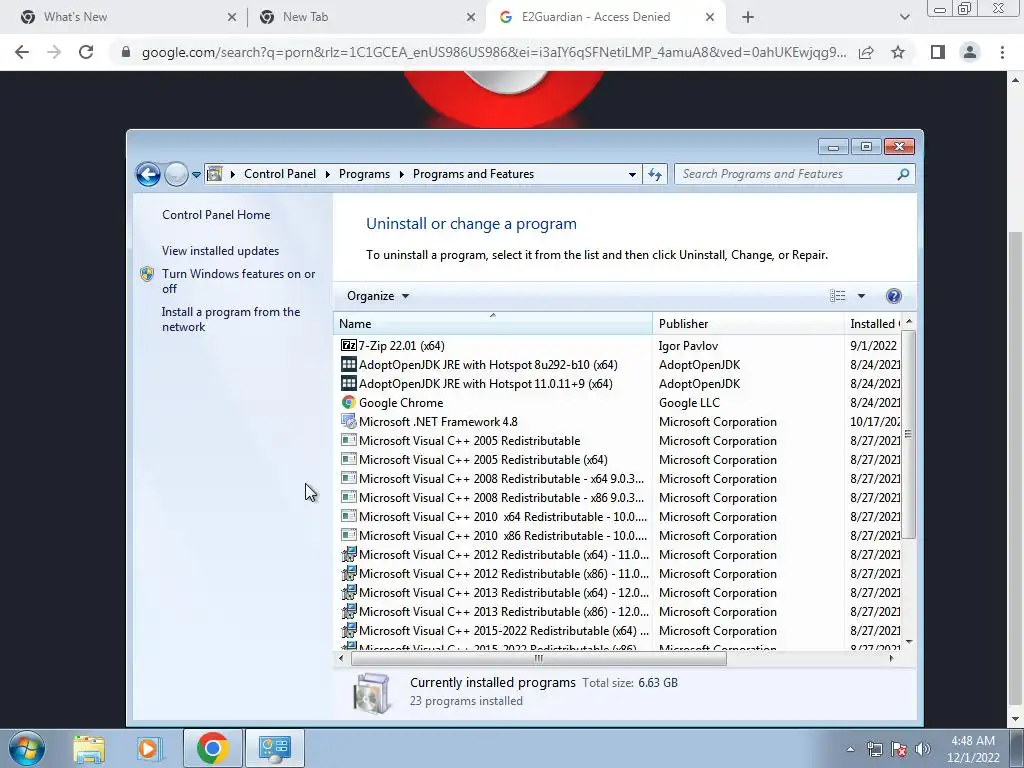1024x768 pixels.
Task: Click Programs and Features breadcrumb segment
Action: pos(473,174)
